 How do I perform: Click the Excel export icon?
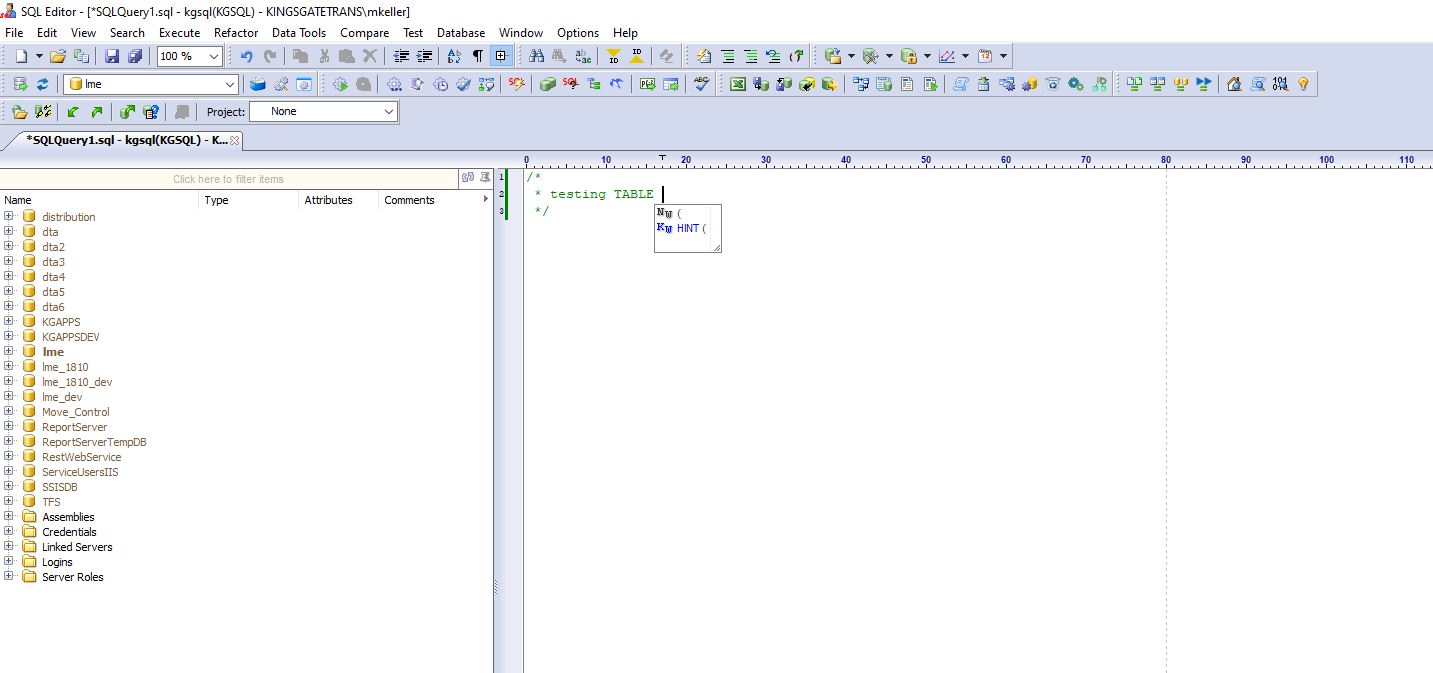point(738,84)
